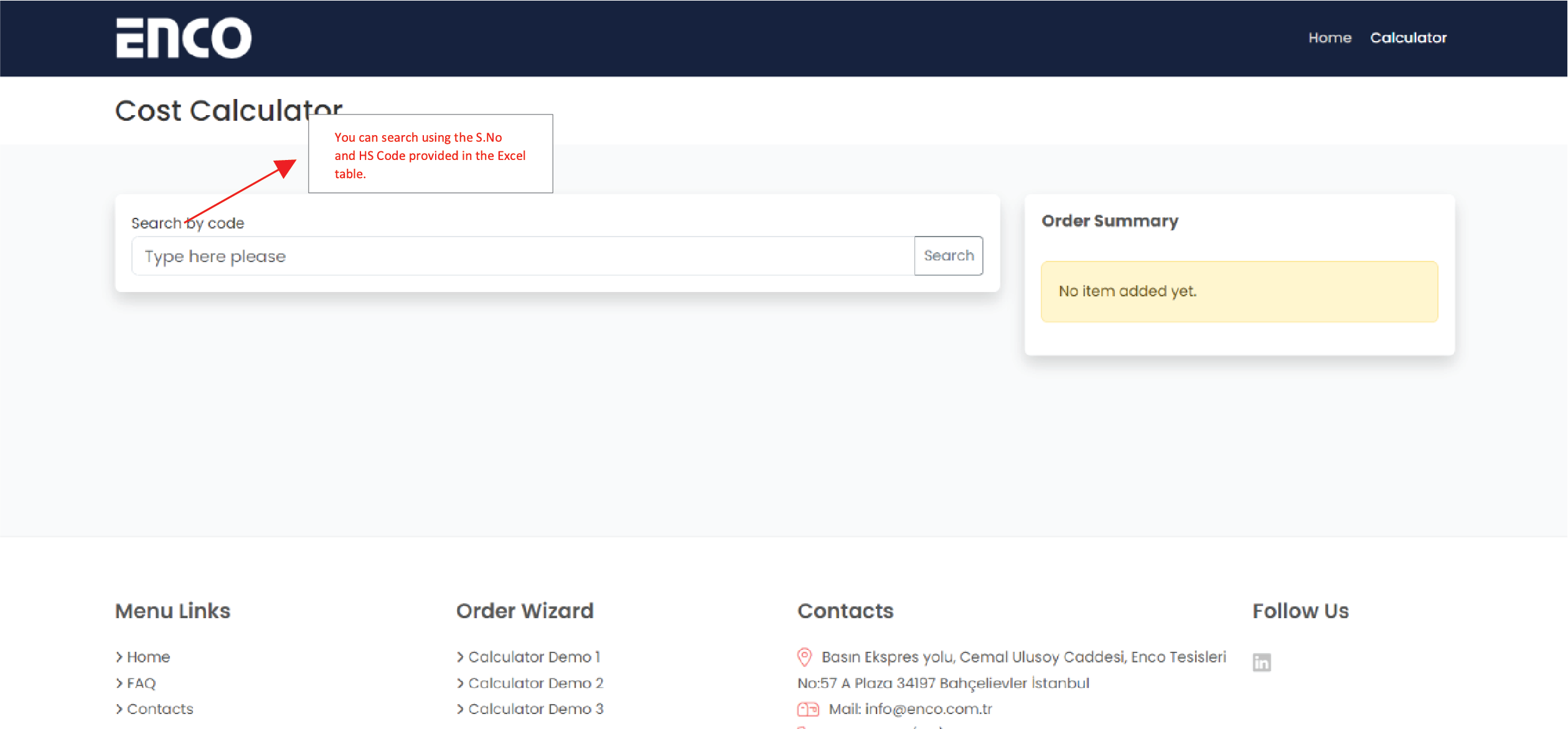Click the info@enco.com.tr mail address
1568x729 pixels.
[928, 709]
